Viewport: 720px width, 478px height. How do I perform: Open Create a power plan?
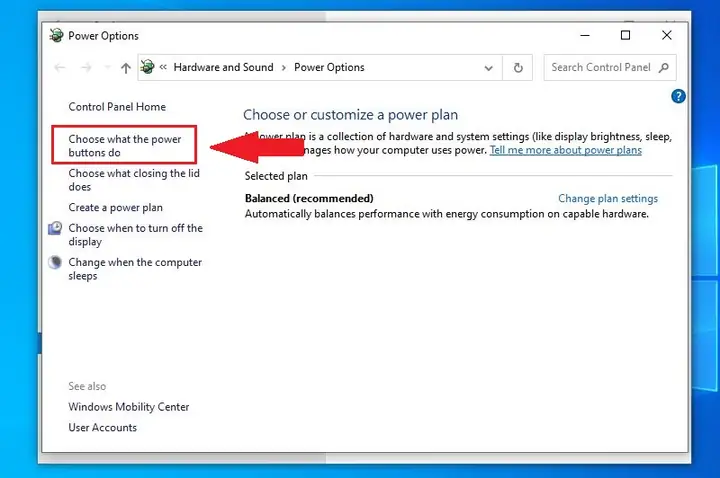(115, 208)
